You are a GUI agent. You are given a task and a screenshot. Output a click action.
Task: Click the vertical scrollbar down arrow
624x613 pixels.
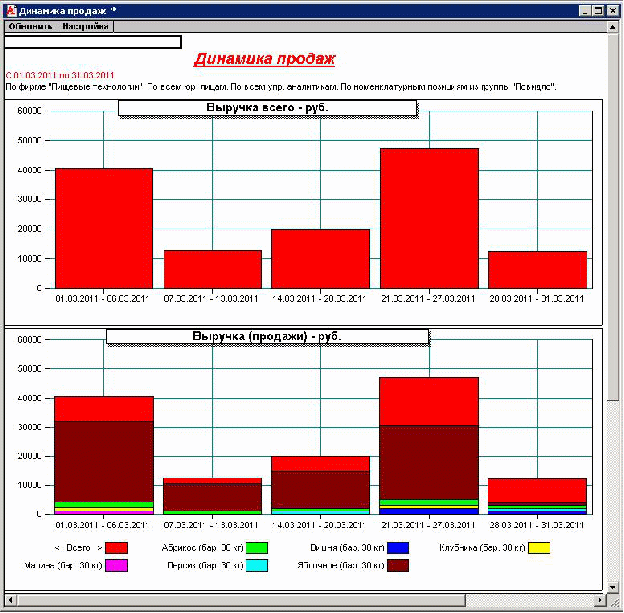[612, 588]
